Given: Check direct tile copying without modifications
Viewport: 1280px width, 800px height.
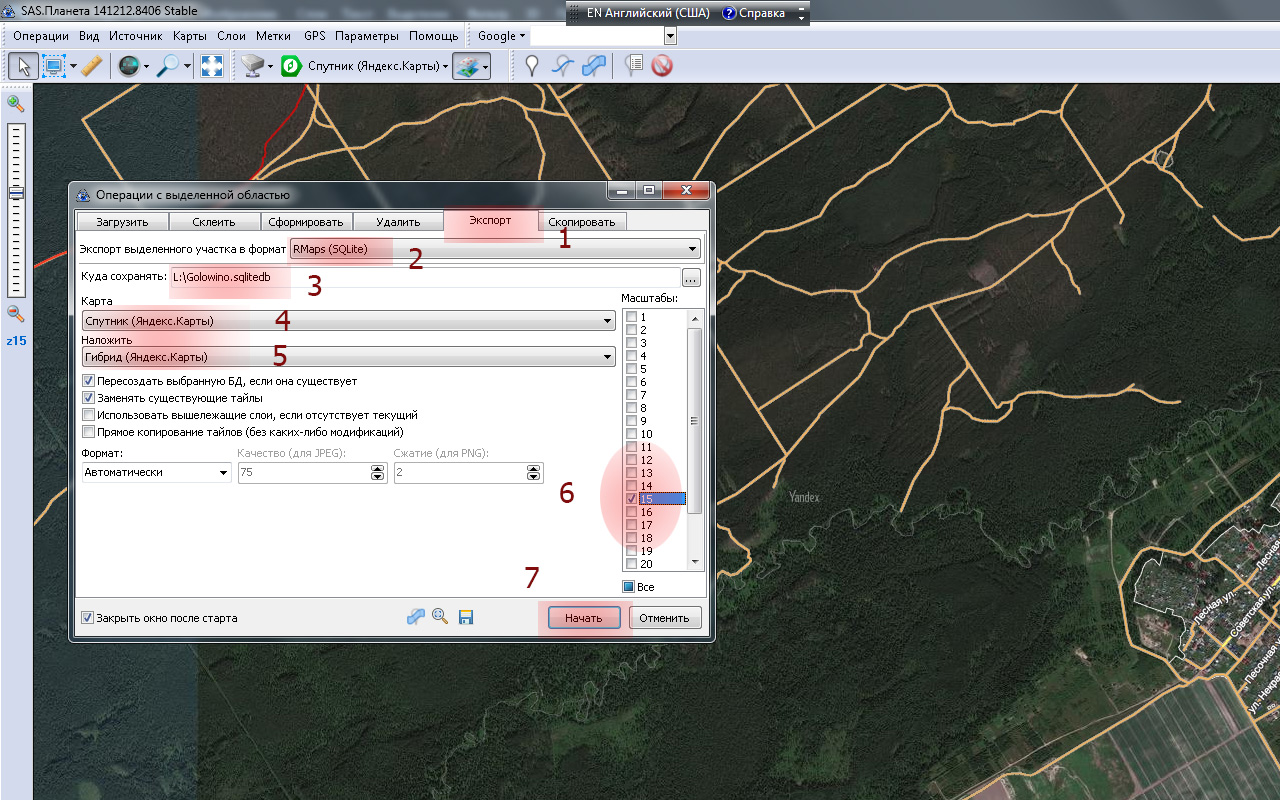Looking at the screenshot, I should pyautogui.click(x=89, y=432).
